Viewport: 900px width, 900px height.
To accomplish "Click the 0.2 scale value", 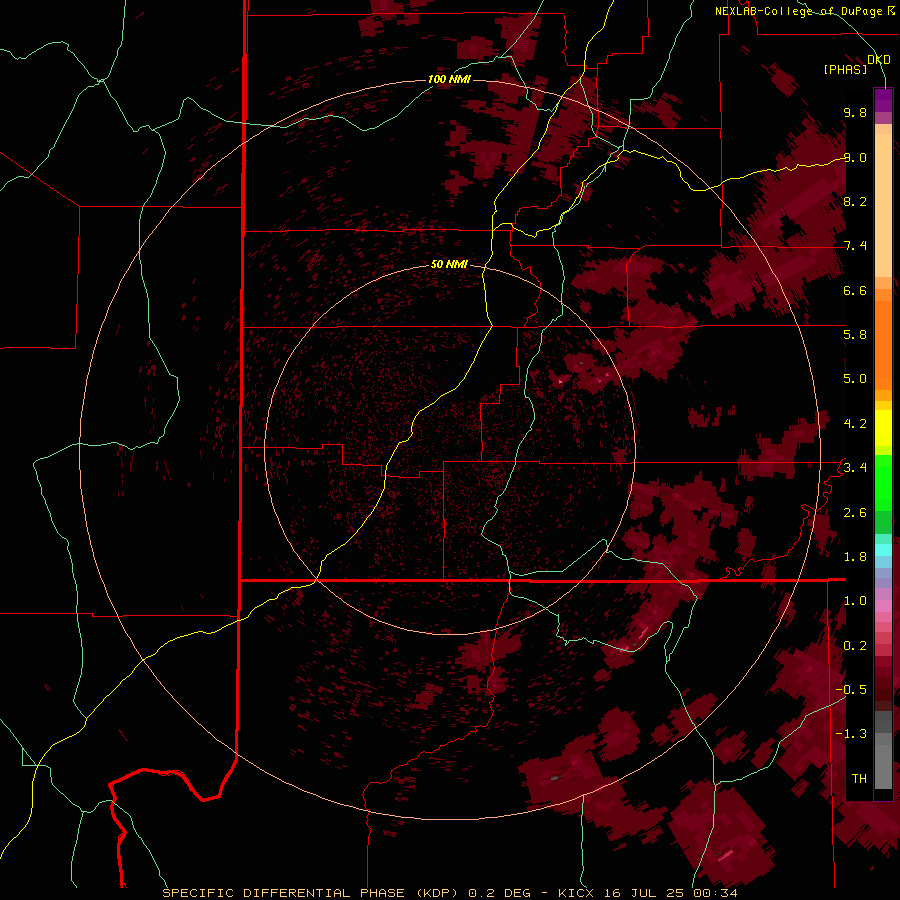I will pos(855,646).
